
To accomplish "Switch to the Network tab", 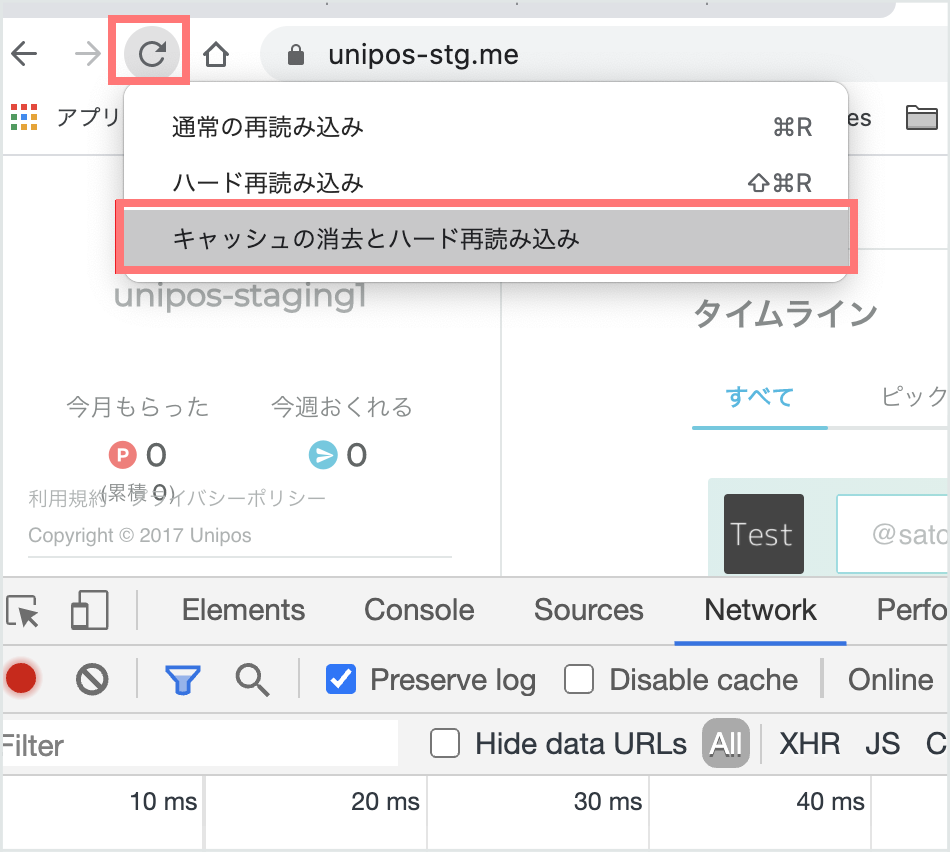I will (760, 610).
